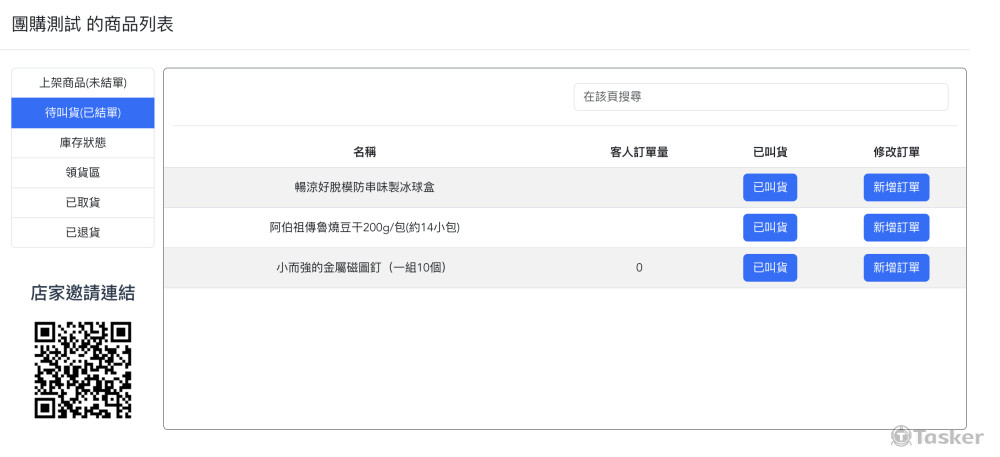Click the 修改訂單 column header
This screenshot has width=1000, height=457.
tap(896, 152)
